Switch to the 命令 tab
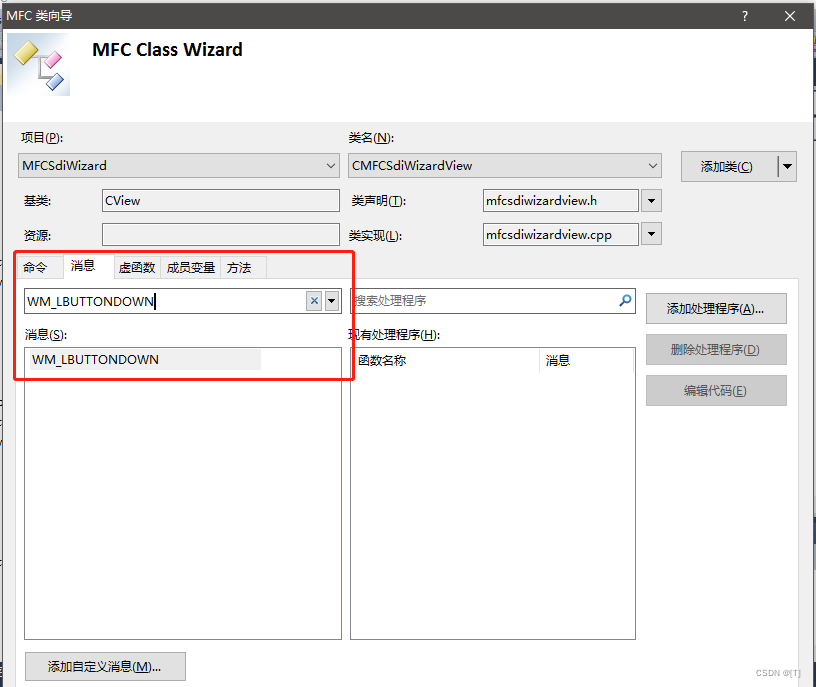This screenshot has width=816, height=687. (x=38, y=267)
